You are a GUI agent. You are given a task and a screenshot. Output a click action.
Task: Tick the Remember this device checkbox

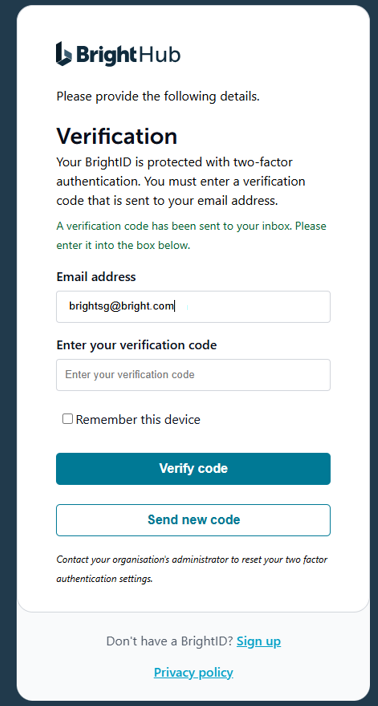coord(68,419)
